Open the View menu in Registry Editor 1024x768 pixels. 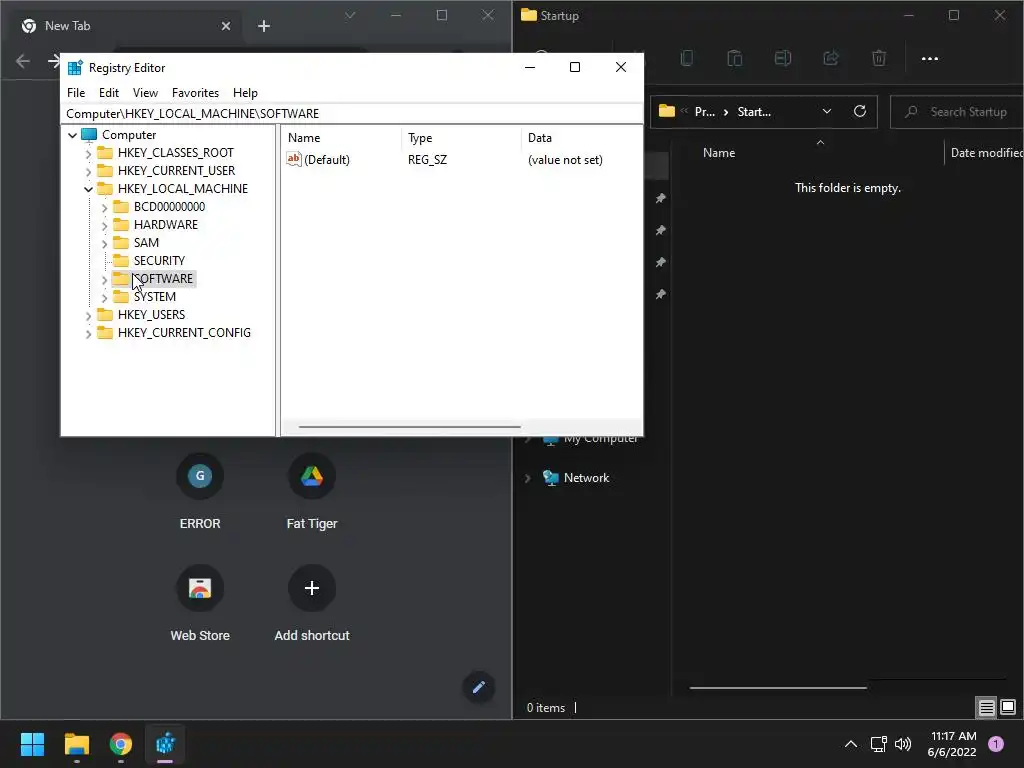pyautogui.click(x=145, y=93)
